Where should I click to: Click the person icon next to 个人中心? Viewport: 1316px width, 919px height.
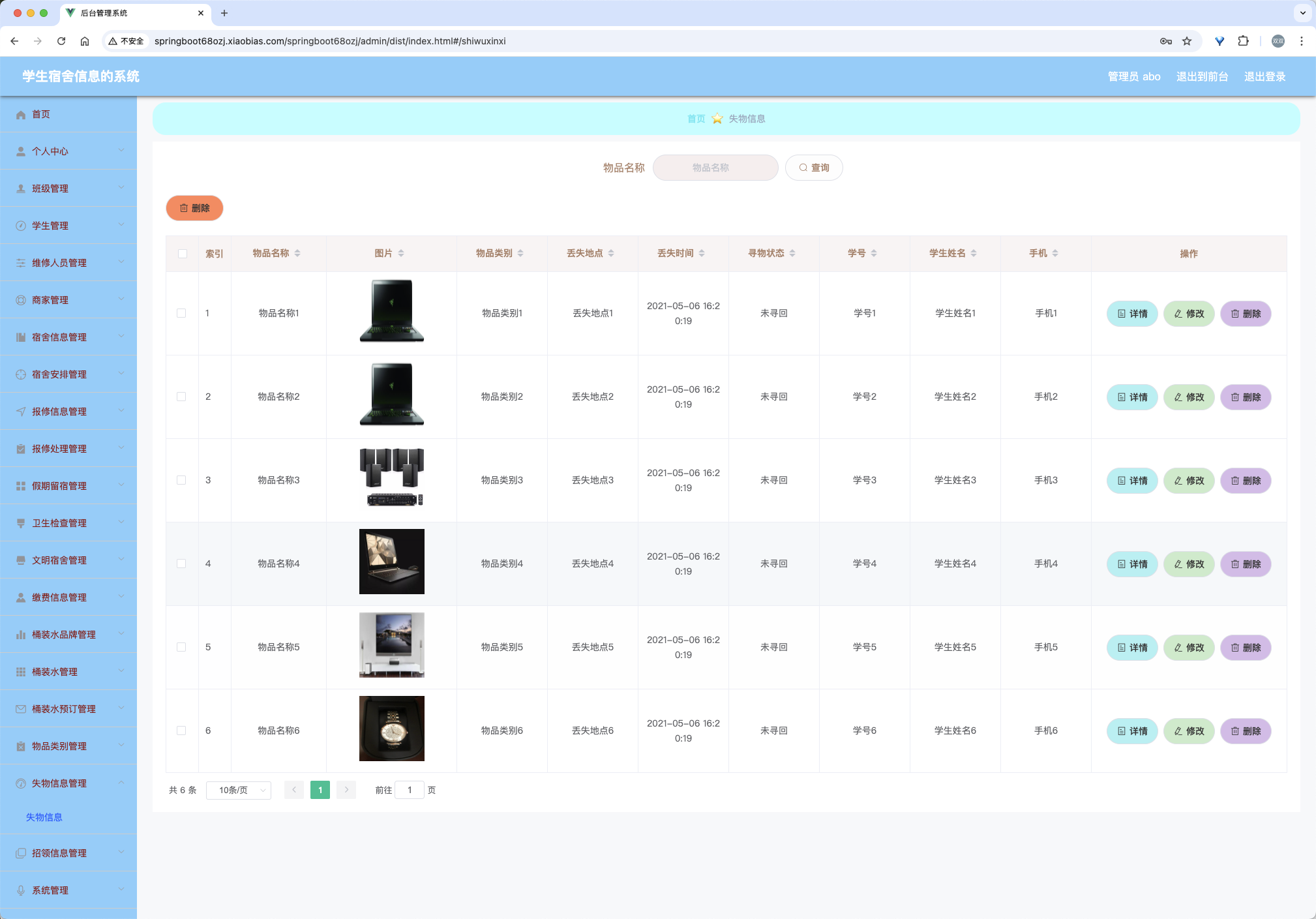[21, 151]
